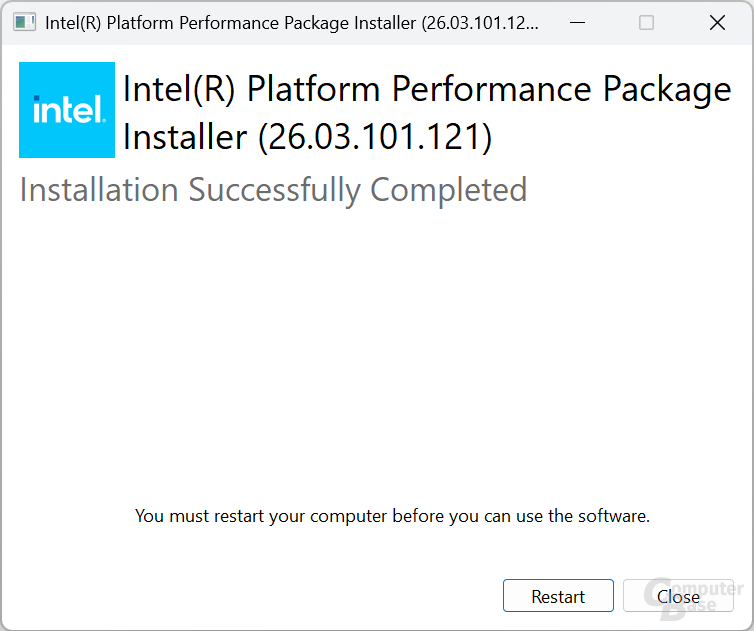The image size is (754, 631).
Task: Click the installer icon in the title bar
Action: tap(24, 23)
